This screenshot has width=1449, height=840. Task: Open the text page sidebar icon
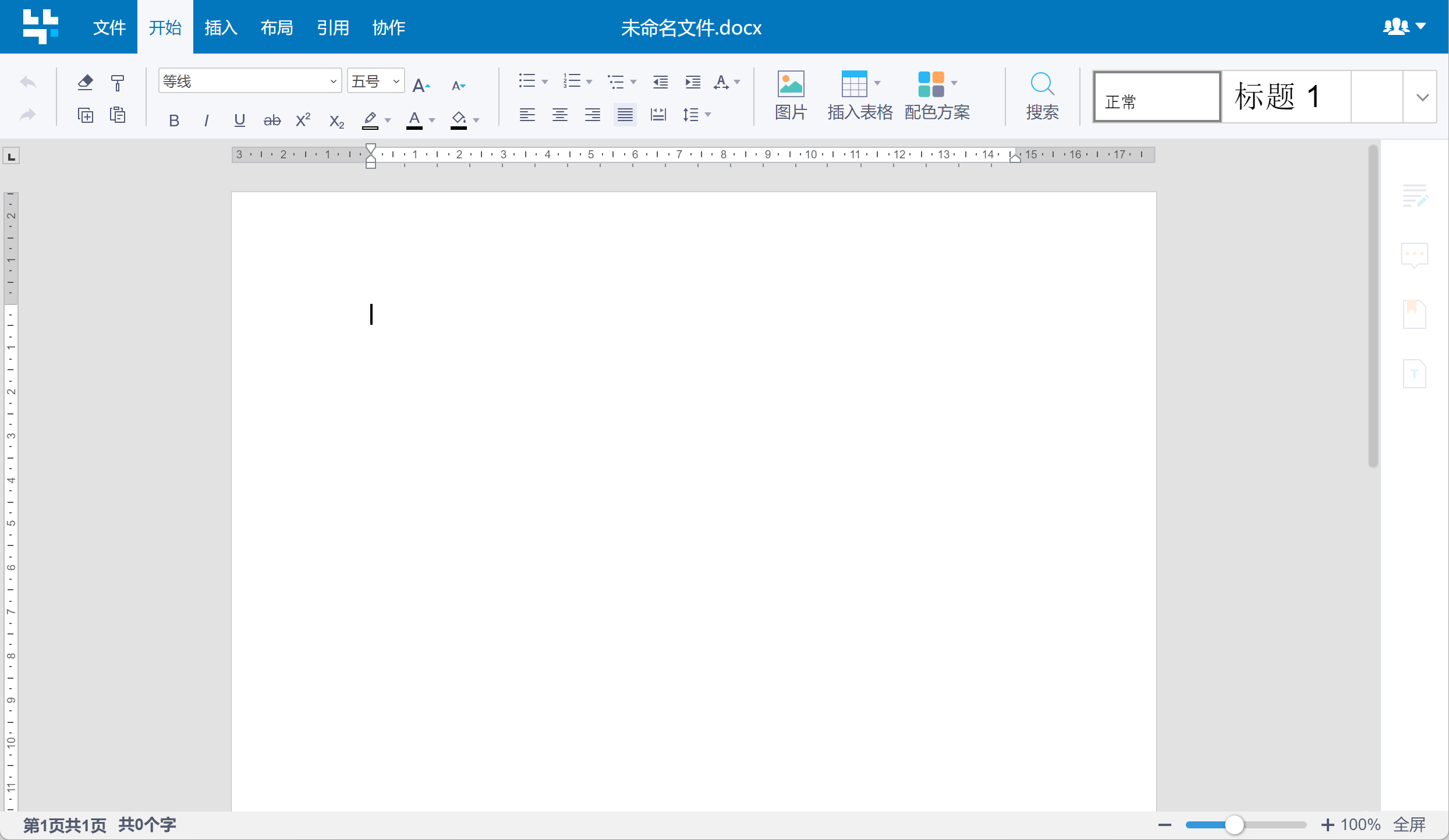[x=1415, y=373]
